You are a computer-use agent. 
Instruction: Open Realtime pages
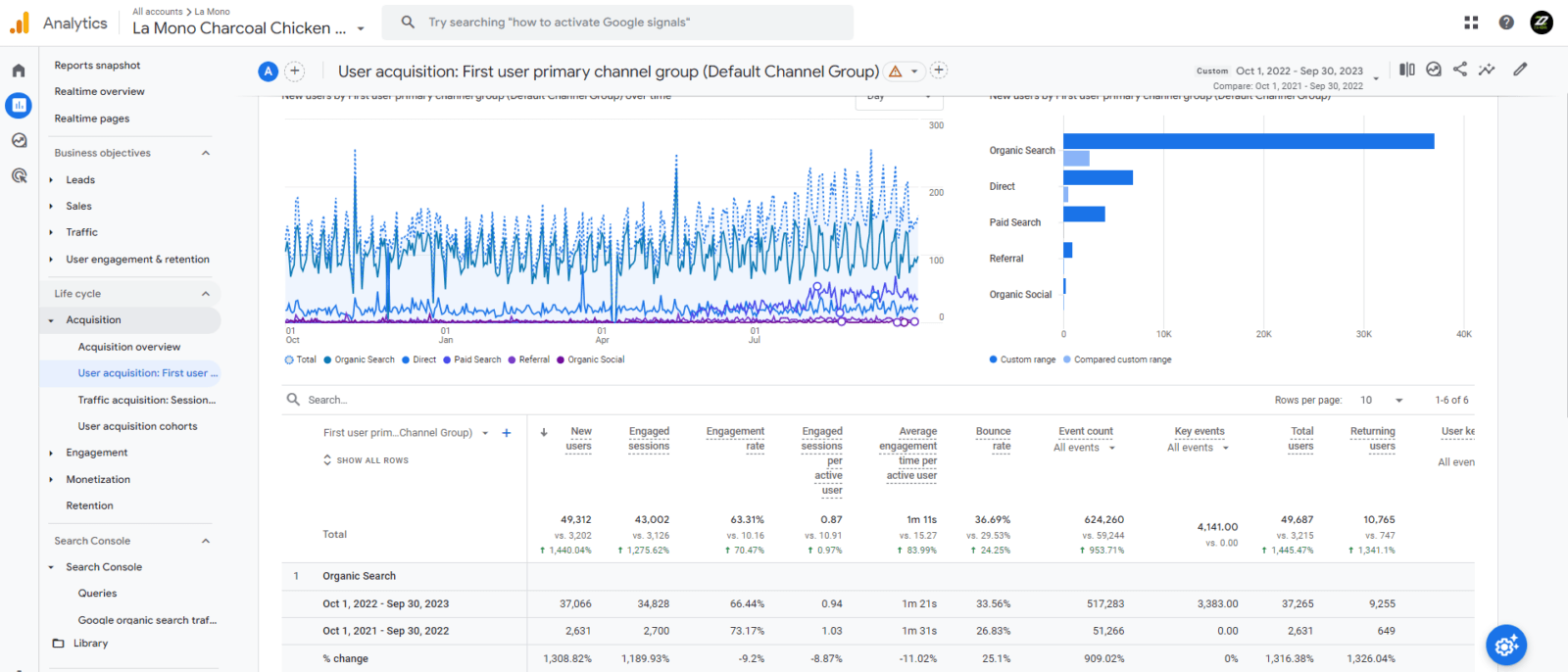(92, 119)
